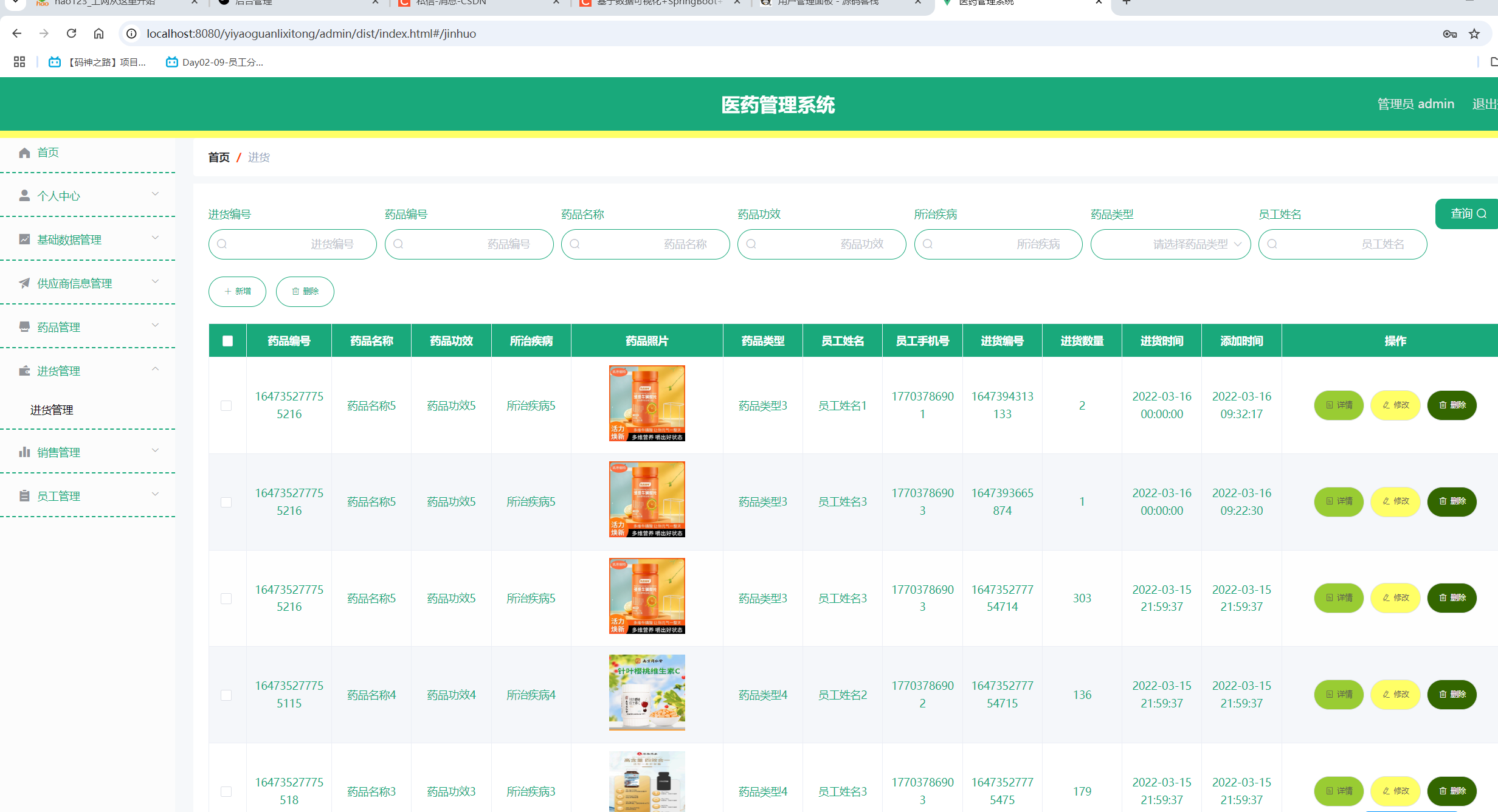This screenshot has height=812, width=1498.
Task: Click the person icon beside 个人中心
Action: [x=24, y=196]
